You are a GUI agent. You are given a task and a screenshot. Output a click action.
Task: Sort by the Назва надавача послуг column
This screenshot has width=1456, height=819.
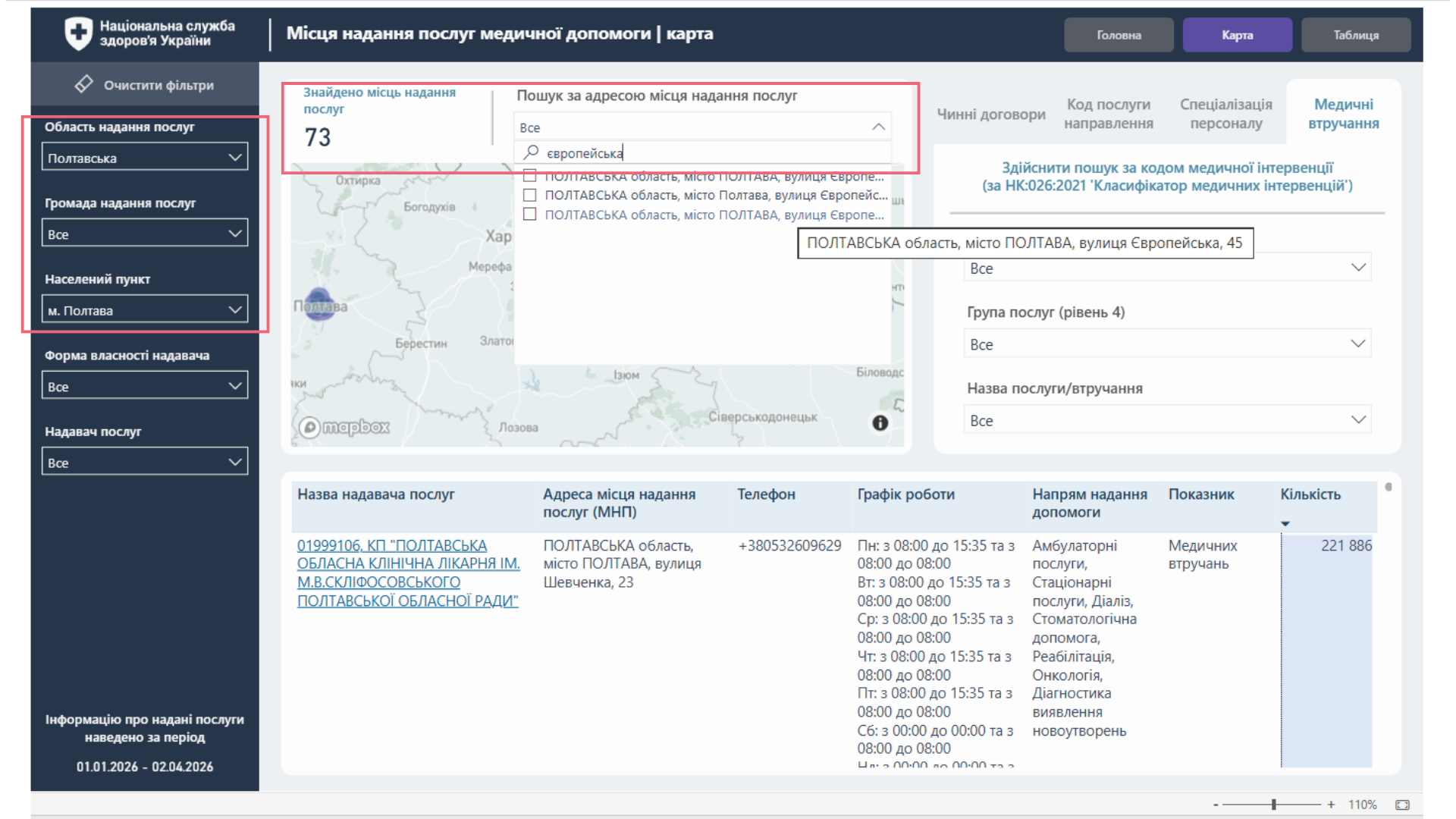(376, 494)
